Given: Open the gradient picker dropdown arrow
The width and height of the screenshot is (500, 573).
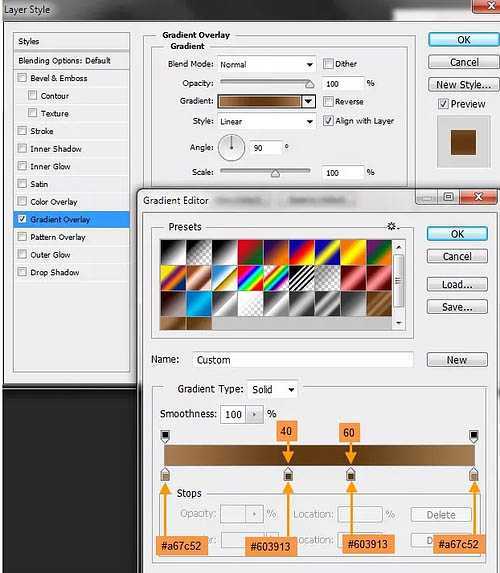Looking at the screenshot, I should [x=308, y=101].
